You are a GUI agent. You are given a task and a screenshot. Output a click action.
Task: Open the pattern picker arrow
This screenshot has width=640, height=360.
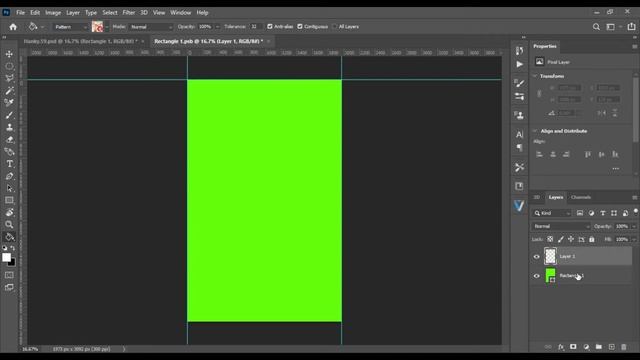click(107, 27)
